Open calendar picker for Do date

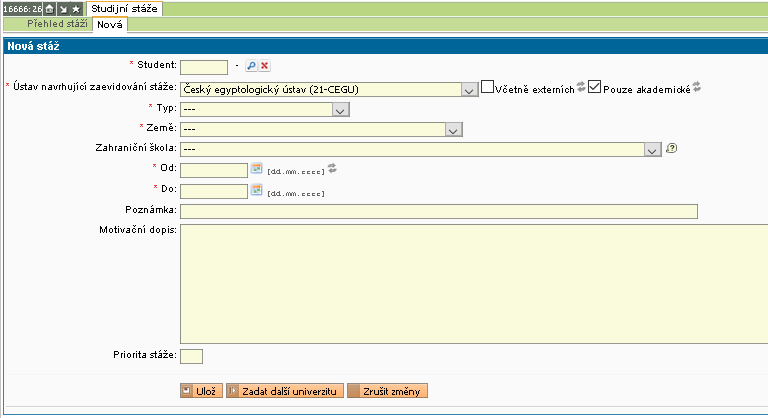pos(256,190)
